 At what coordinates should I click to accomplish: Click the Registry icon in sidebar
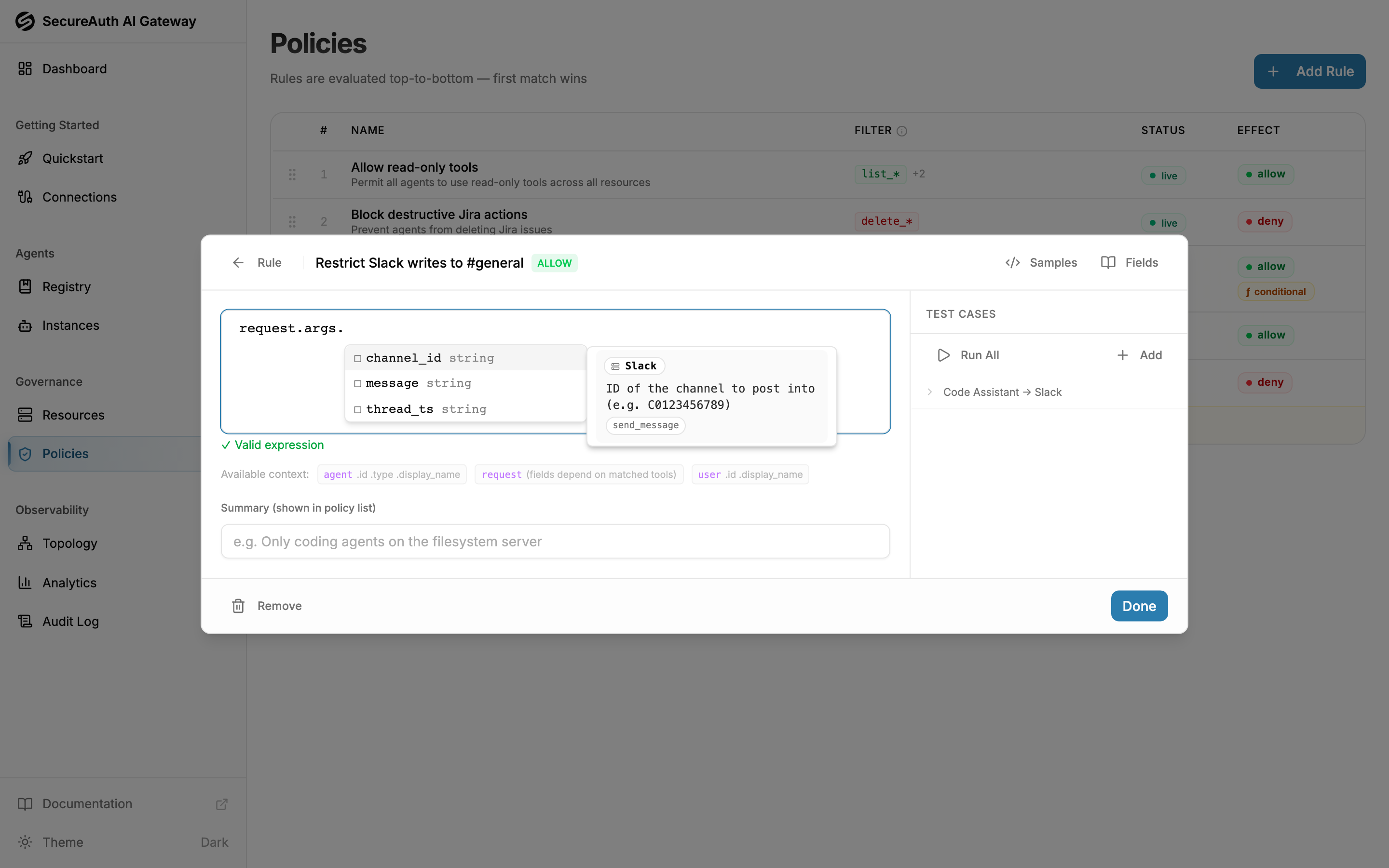point(25,286)
